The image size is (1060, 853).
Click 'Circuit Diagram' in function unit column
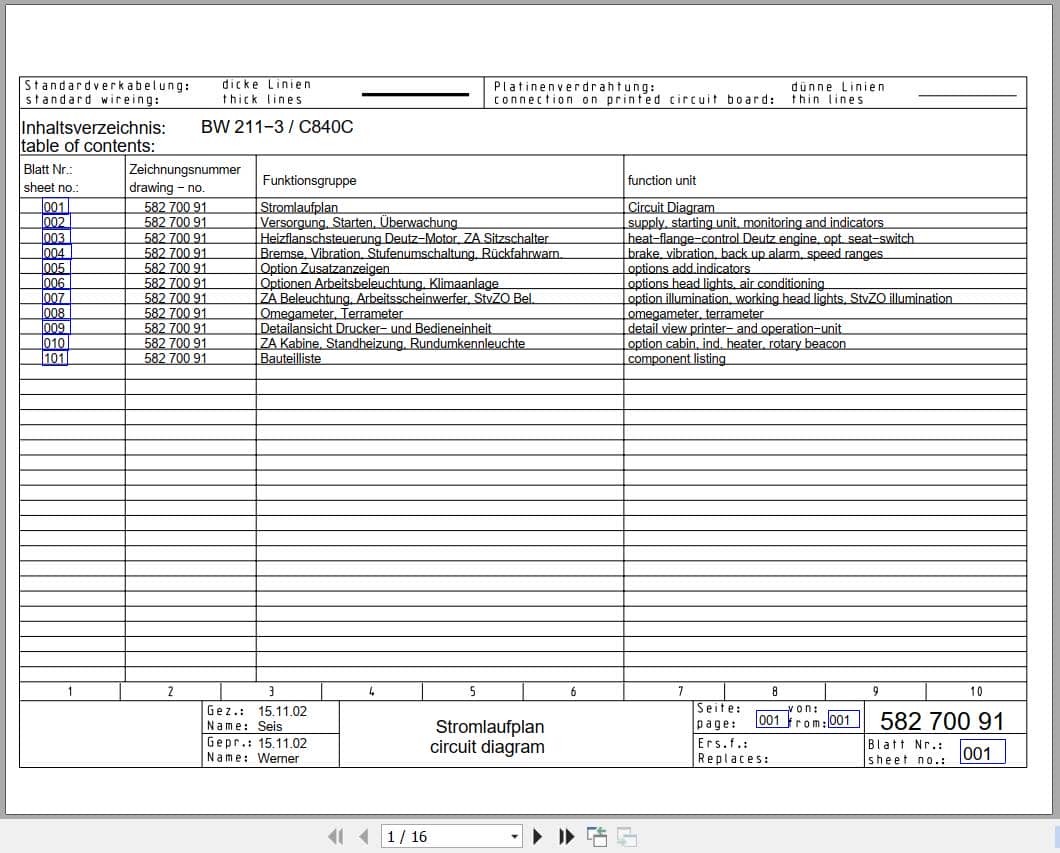[x=671, y=208]
